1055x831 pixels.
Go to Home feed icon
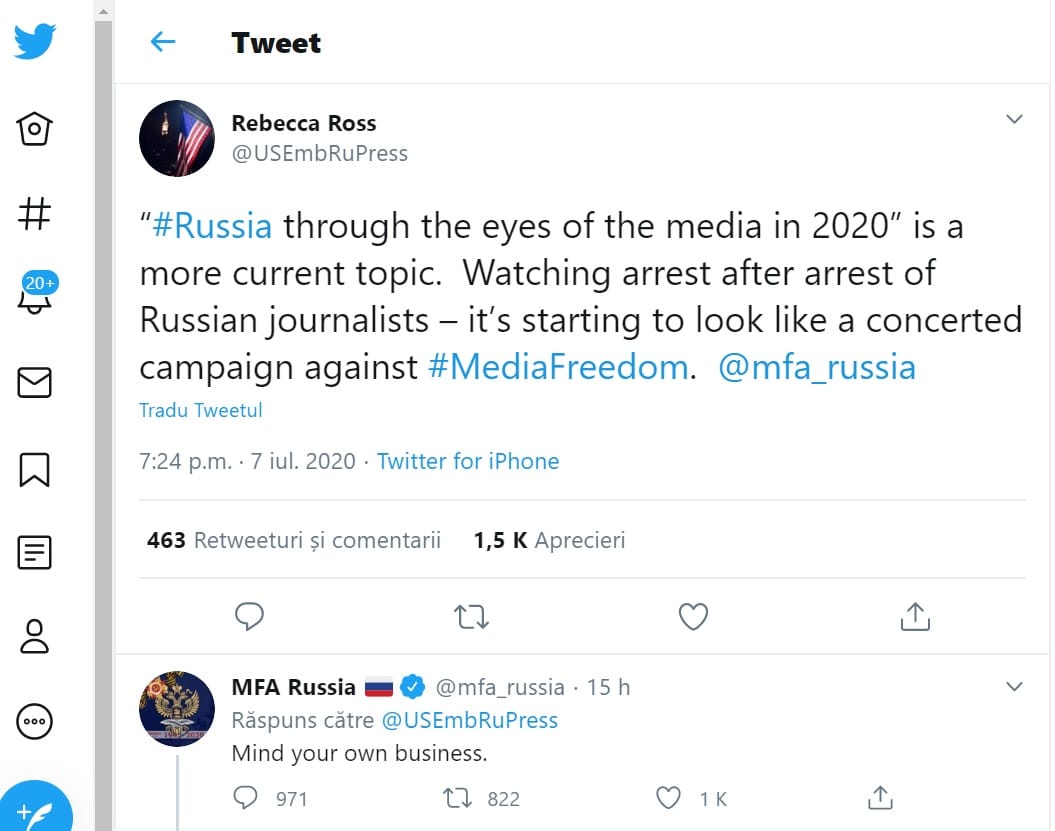[34, 129]
